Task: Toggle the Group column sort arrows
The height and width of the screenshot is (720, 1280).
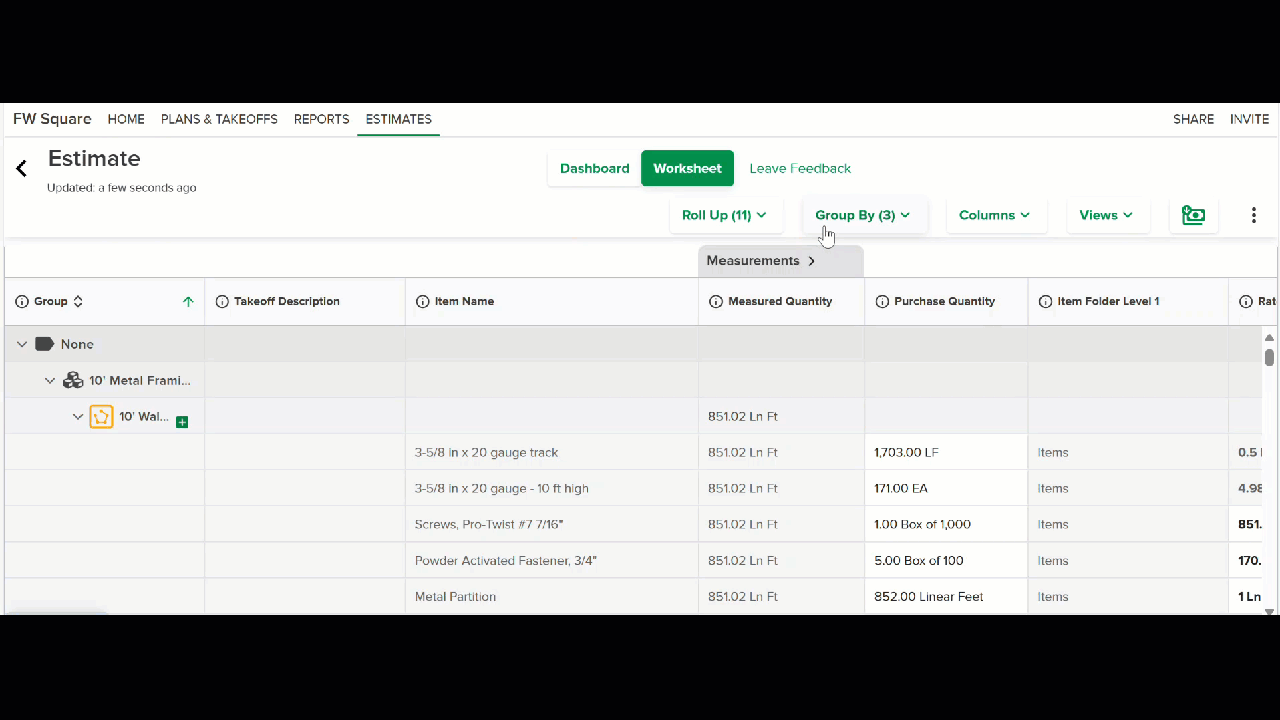Action: point(78,301)
